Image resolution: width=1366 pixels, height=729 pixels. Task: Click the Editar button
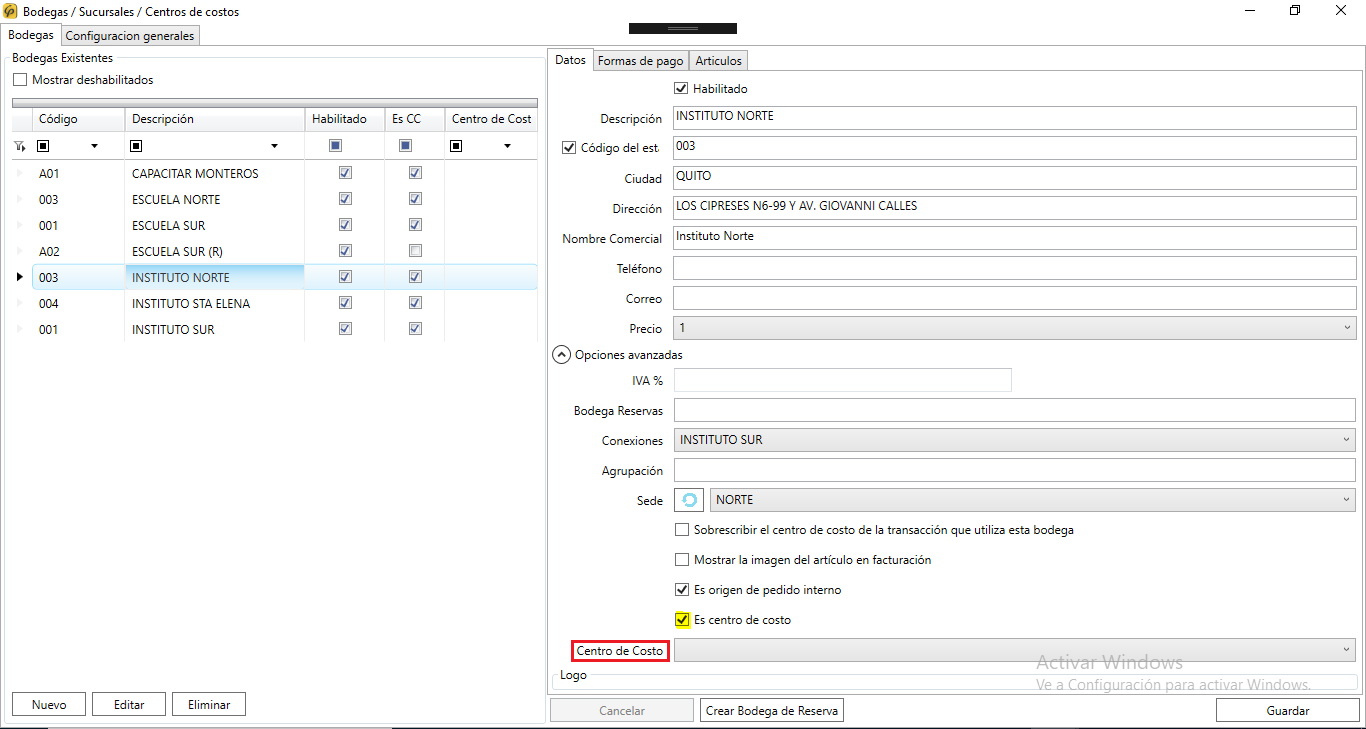(129, 704)
